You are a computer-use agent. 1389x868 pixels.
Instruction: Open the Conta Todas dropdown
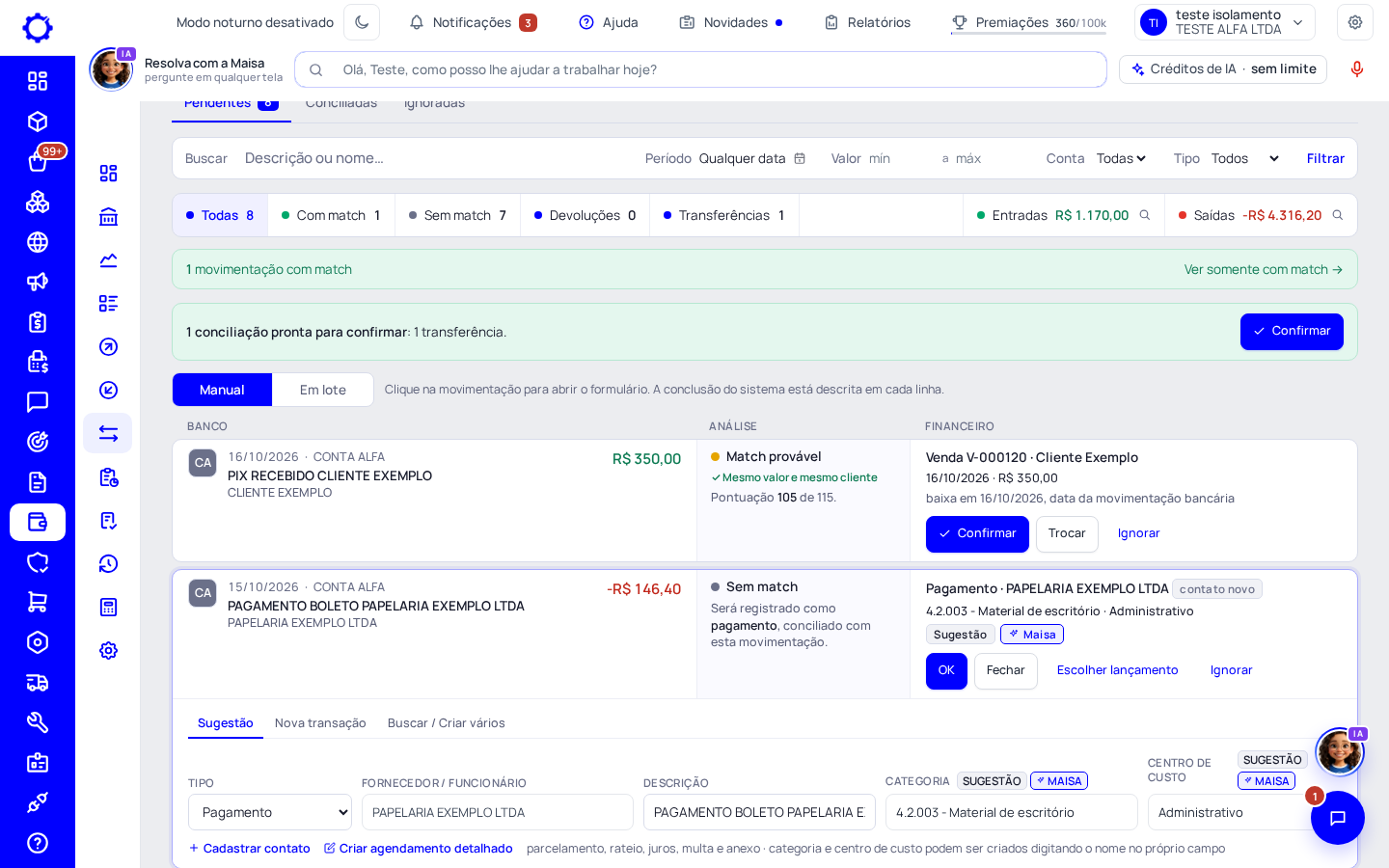(x=1121, y=158)
